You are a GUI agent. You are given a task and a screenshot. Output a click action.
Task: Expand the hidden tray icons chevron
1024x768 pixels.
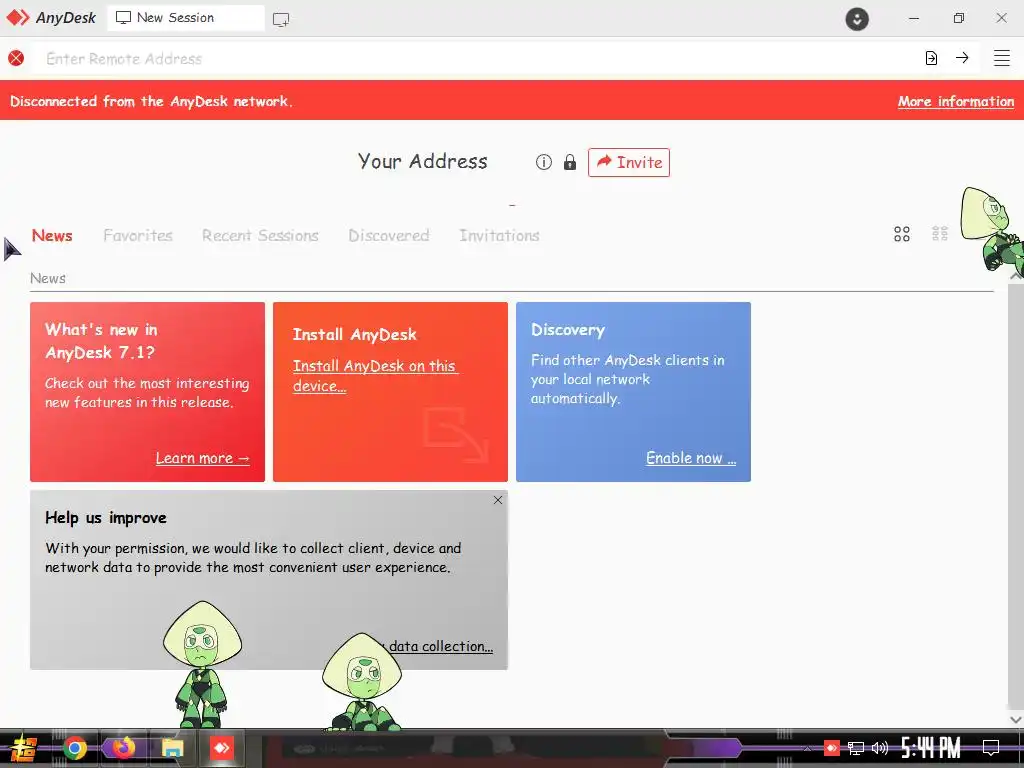coord(808,748)
